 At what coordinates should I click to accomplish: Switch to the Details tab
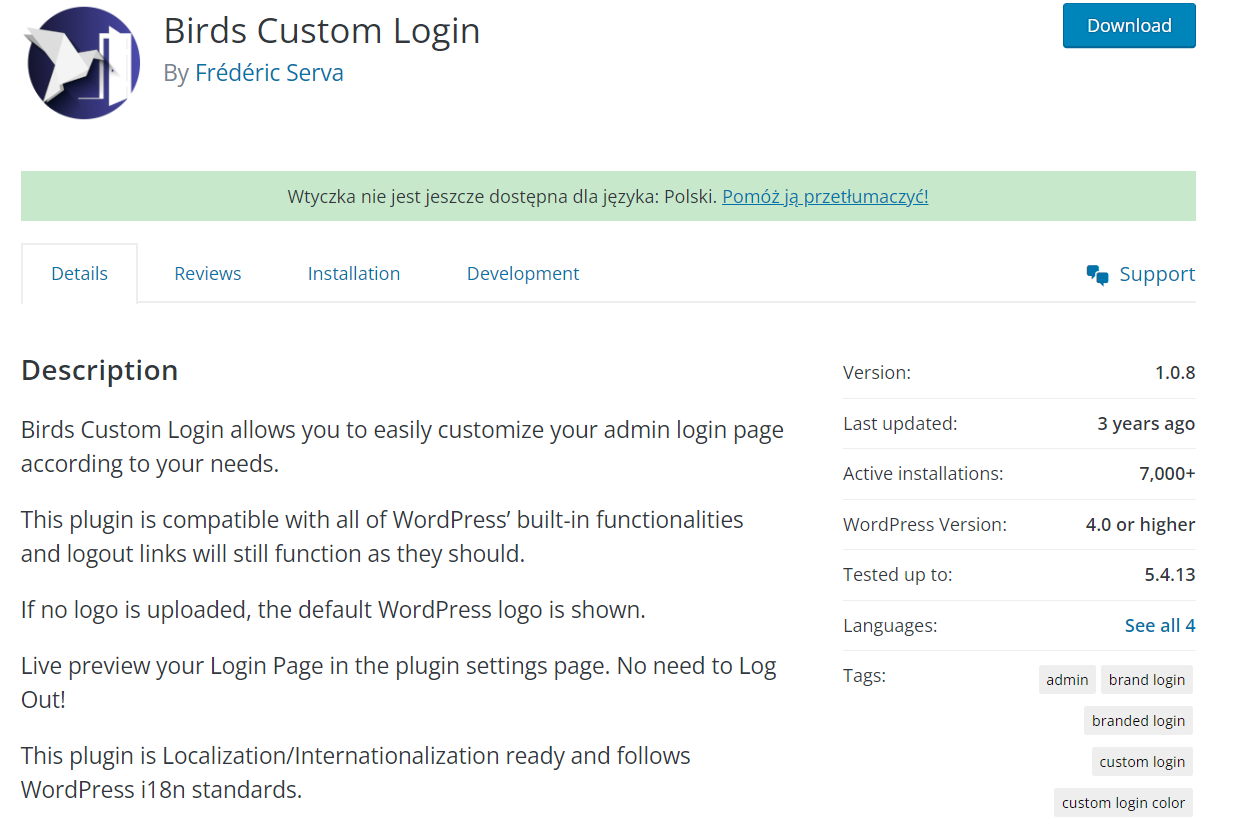pyautogui.click(x=79, y=273)
